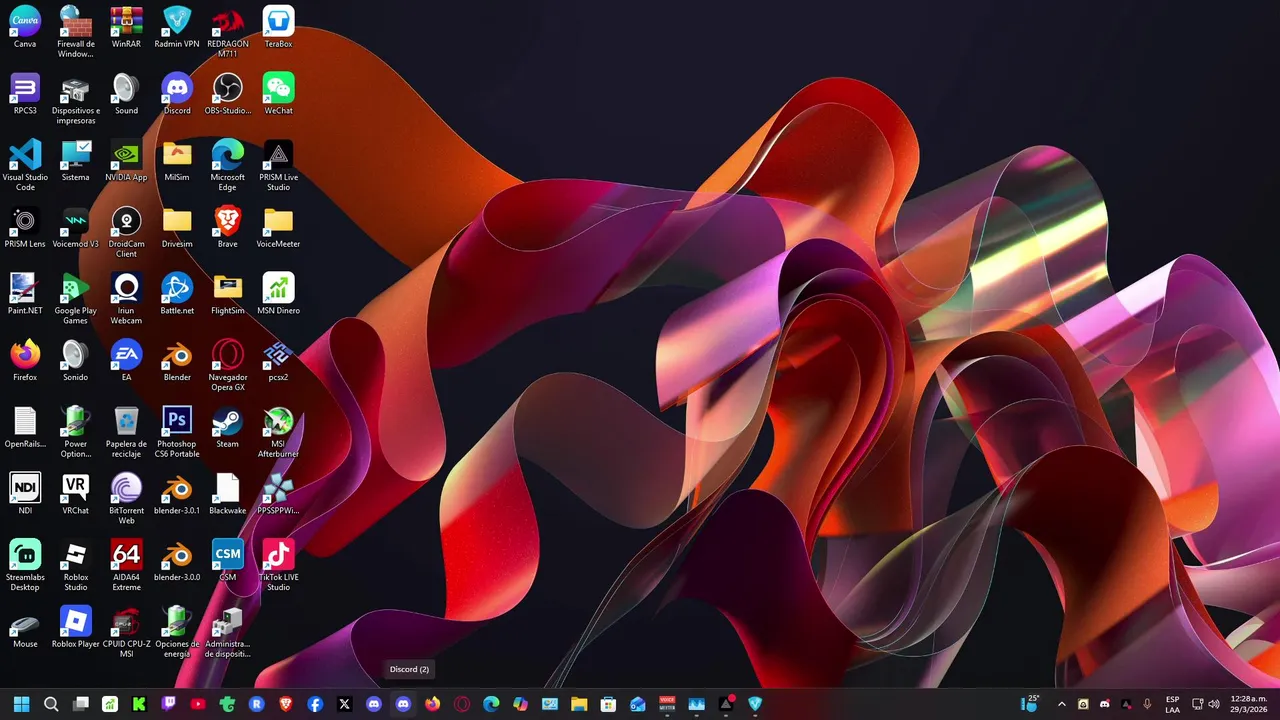Launch WinRAR from the desktop
The height and width of the screenshot is (720, 1280).
point(126,27)
